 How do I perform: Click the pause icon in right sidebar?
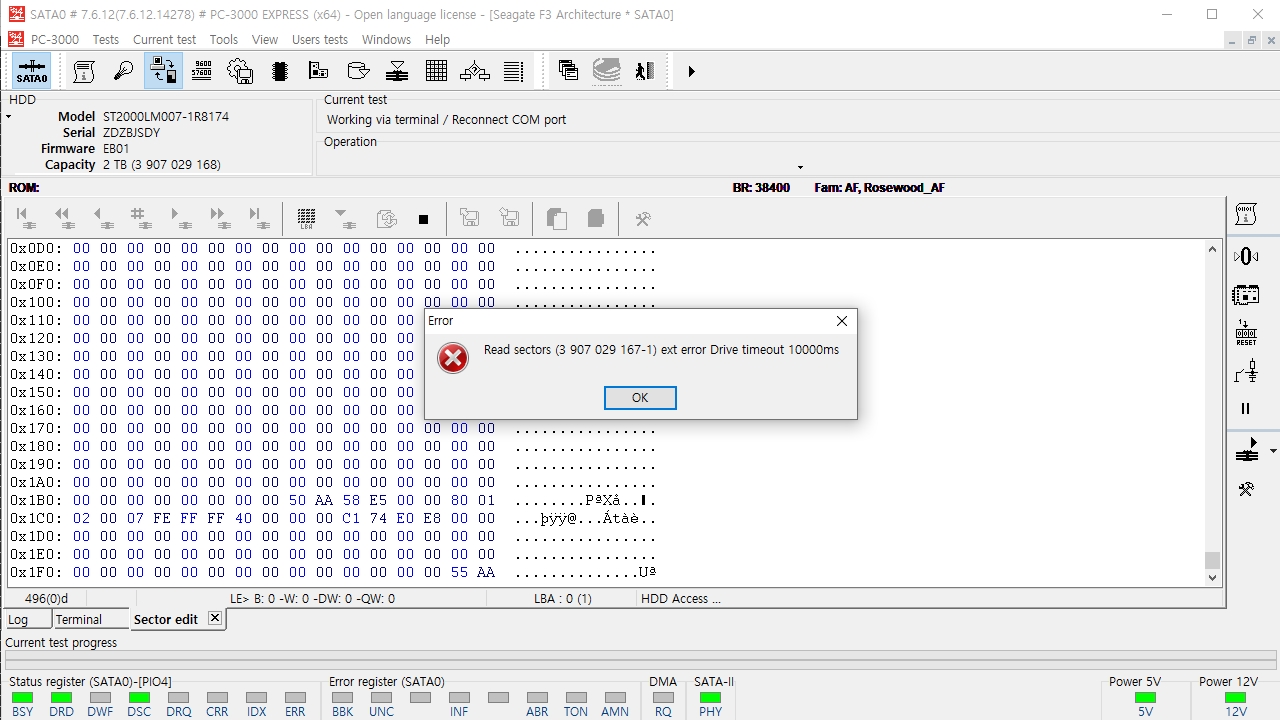[x=1246, y=408]
